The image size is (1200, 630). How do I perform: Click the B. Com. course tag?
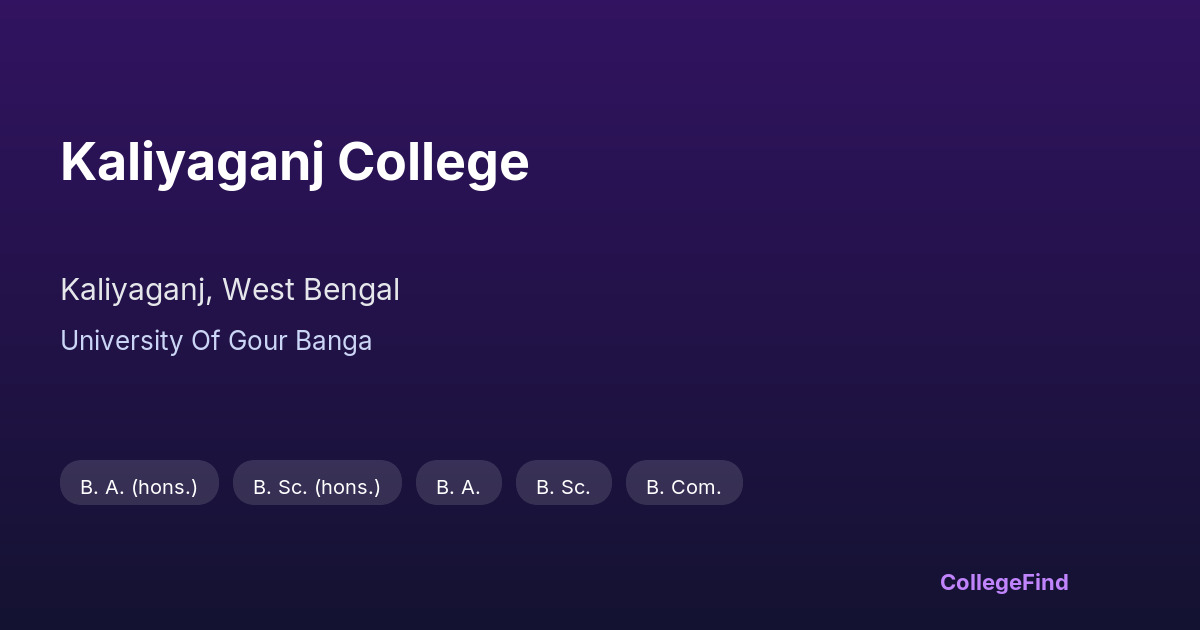[x=684, y=487]
